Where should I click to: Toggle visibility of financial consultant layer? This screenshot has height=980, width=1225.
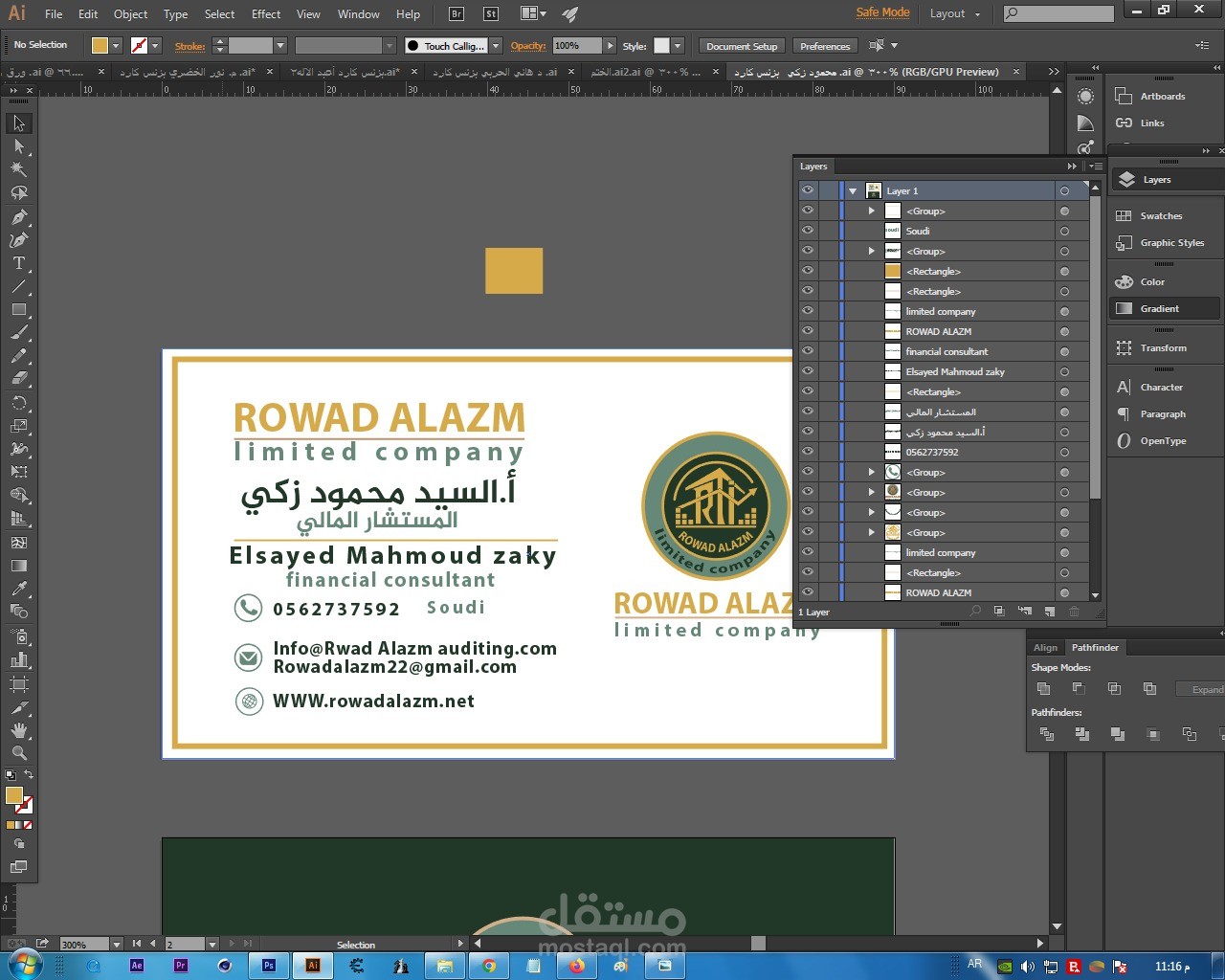pos(808,351)
